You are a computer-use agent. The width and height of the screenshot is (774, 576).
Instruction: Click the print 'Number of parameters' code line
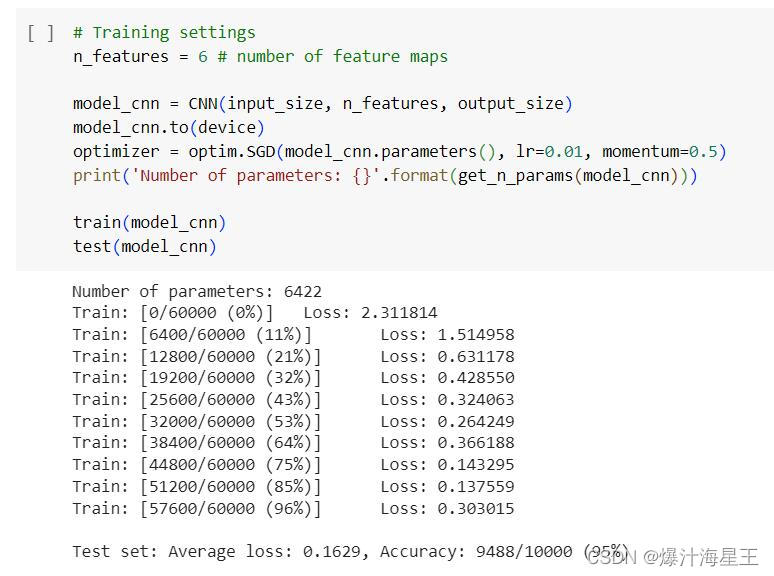pos(385,176)
